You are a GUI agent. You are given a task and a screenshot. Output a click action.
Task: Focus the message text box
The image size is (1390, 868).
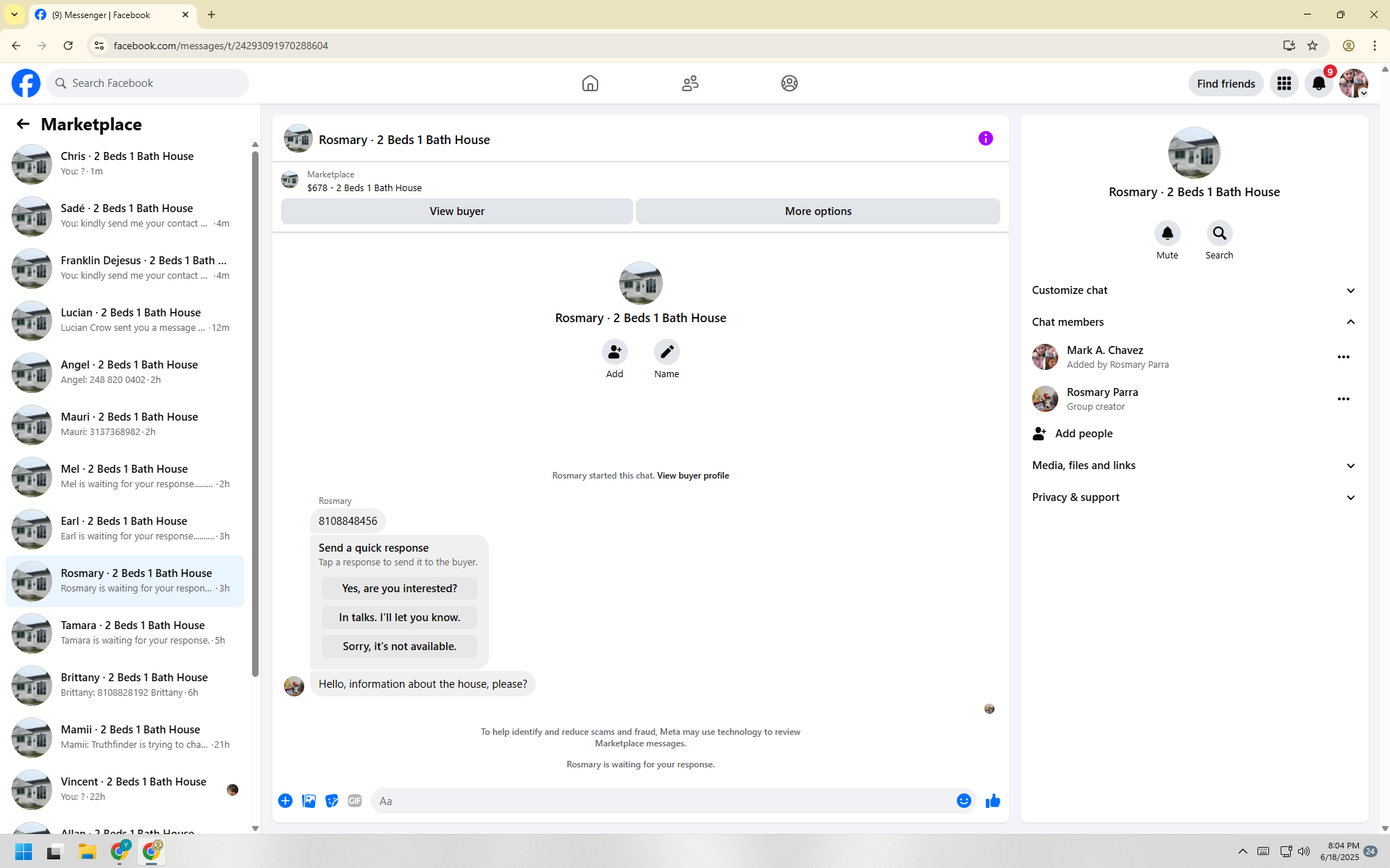point(662,801)
